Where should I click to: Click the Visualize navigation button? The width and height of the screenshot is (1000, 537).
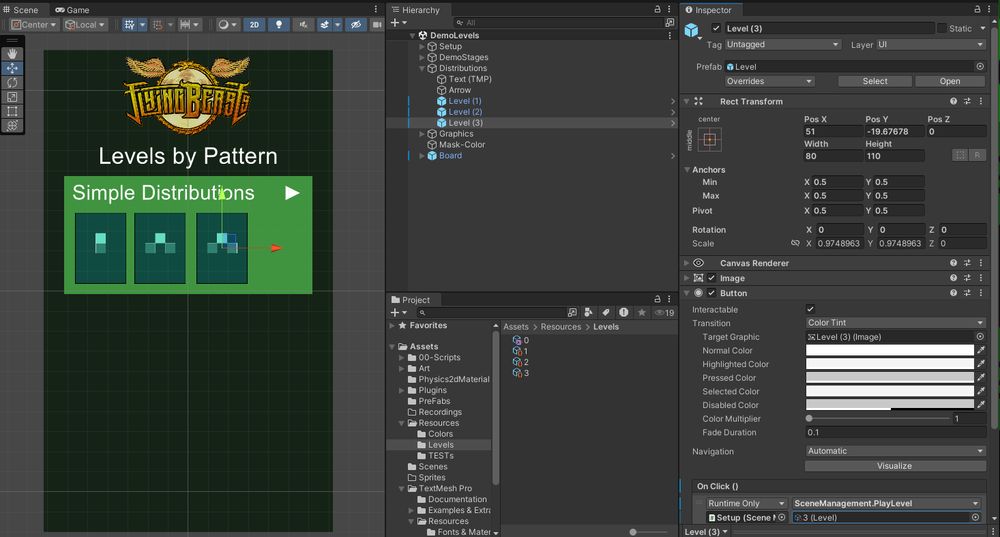coord(894,465)
